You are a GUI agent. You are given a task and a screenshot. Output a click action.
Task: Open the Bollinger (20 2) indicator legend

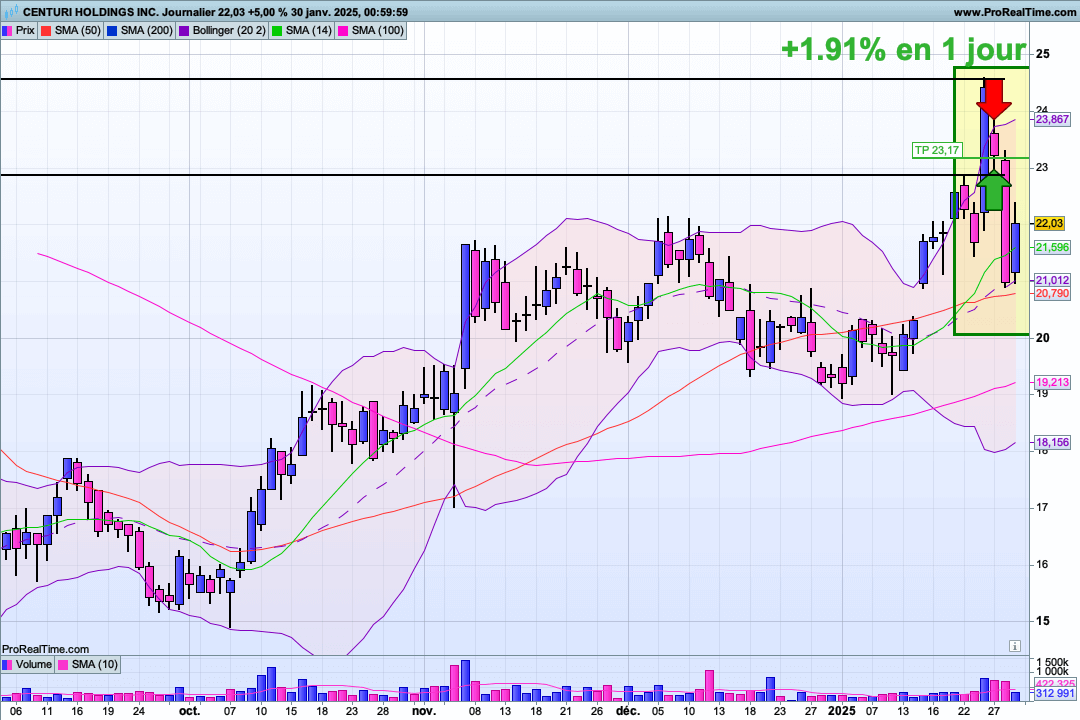pos(222,30)
